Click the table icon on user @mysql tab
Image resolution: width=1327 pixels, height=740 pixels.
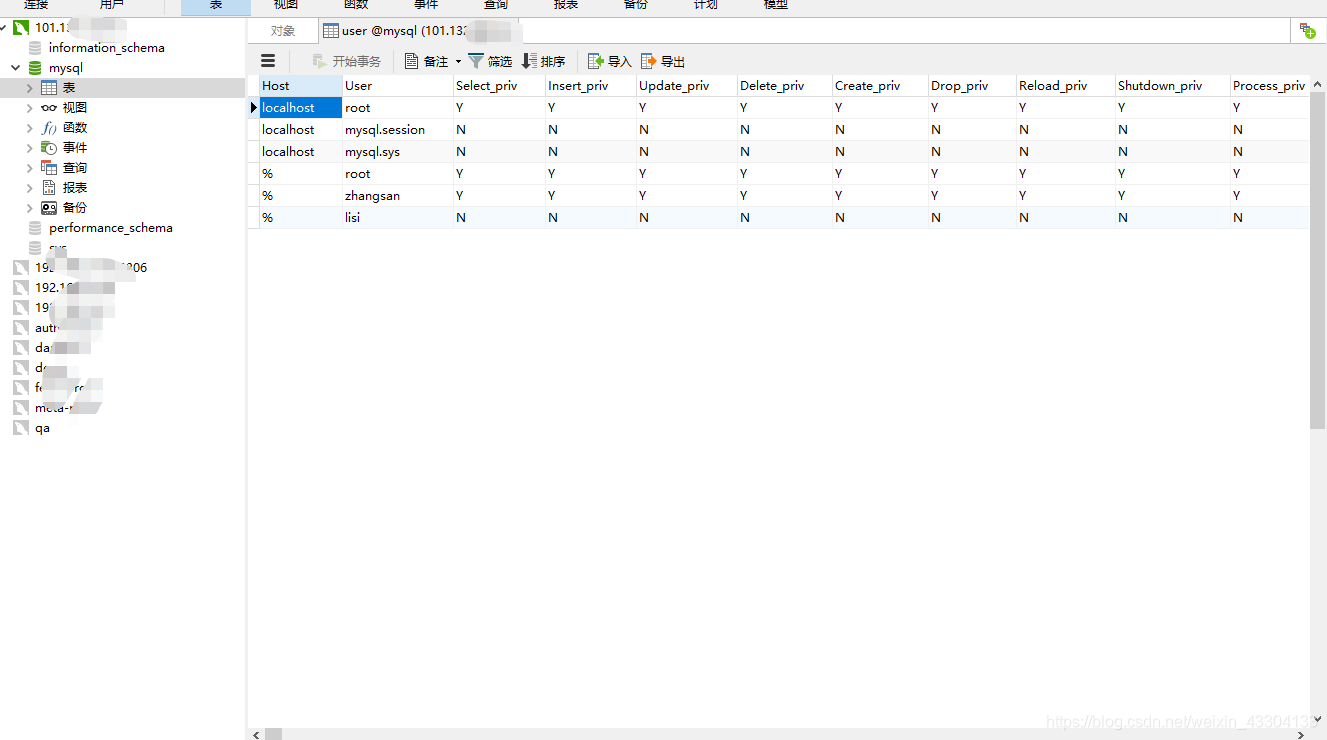pos(331,31)
